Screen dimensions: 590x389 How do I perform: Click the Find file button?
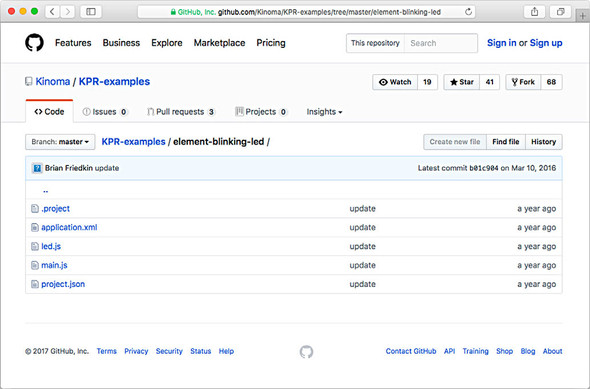[506, 142]
